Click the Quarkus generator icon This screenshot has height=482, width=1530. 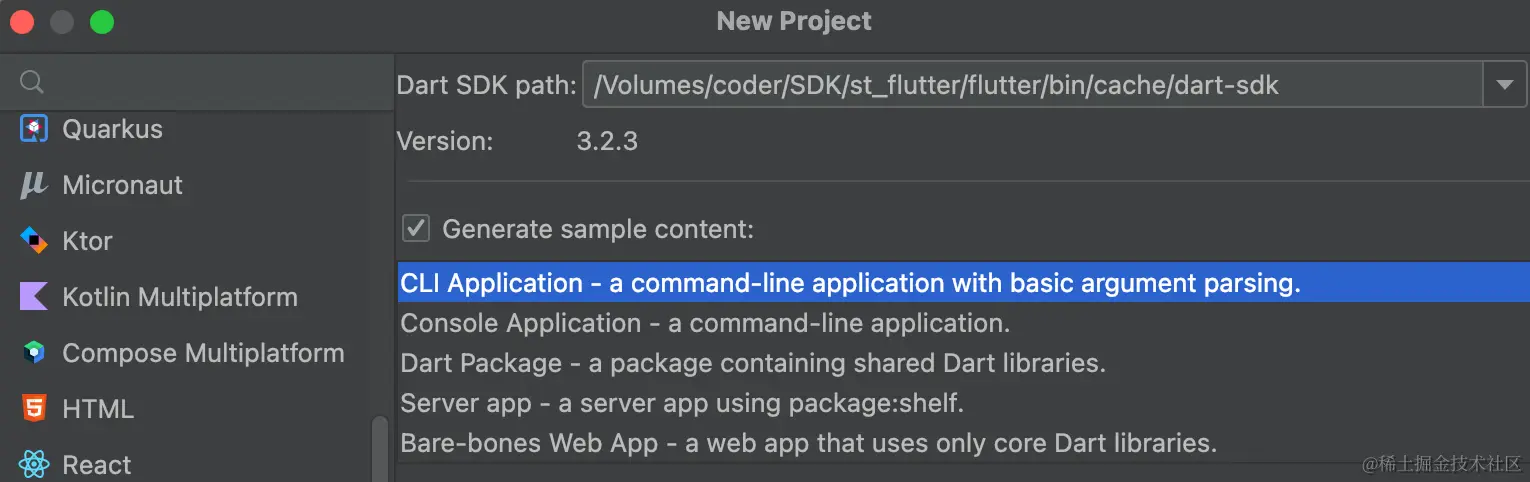click(x=34, y=129)
